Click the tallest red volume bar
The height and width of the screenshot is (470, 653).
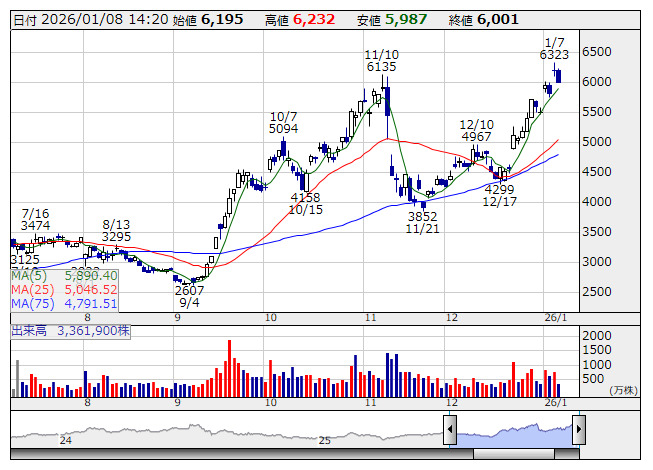click(x=230, y=367)
